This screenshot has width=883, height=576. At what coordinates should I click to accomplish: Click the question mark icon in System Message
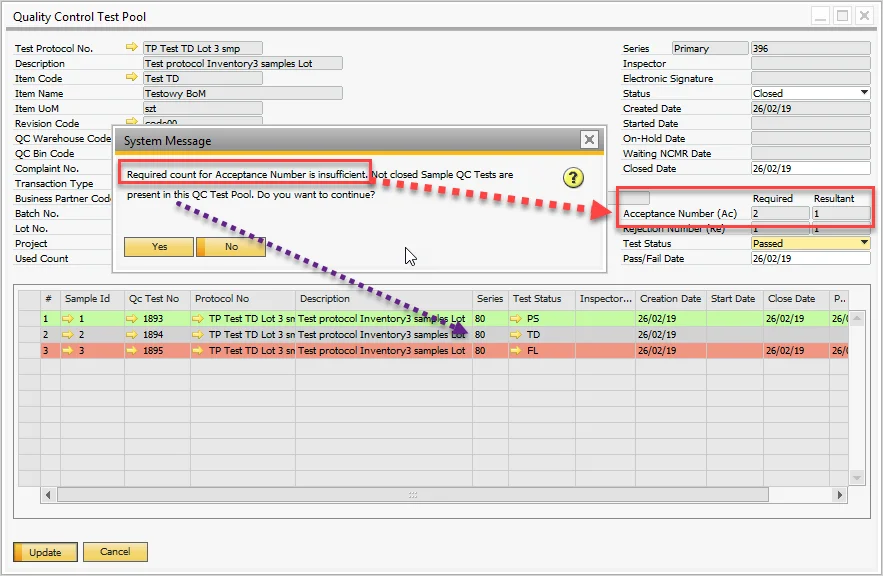573,178
